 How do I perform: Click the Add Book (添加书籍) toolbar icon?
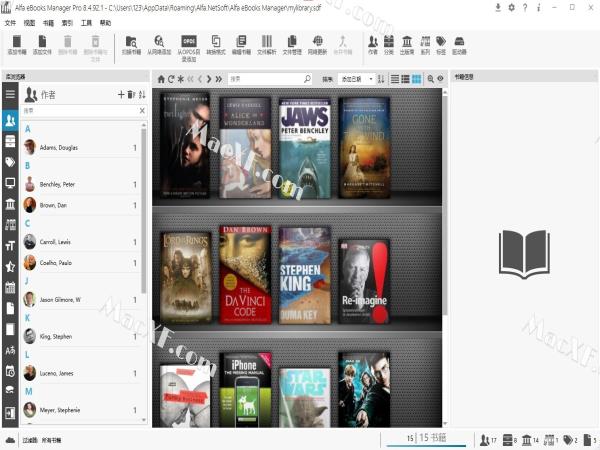pos(17,41)
